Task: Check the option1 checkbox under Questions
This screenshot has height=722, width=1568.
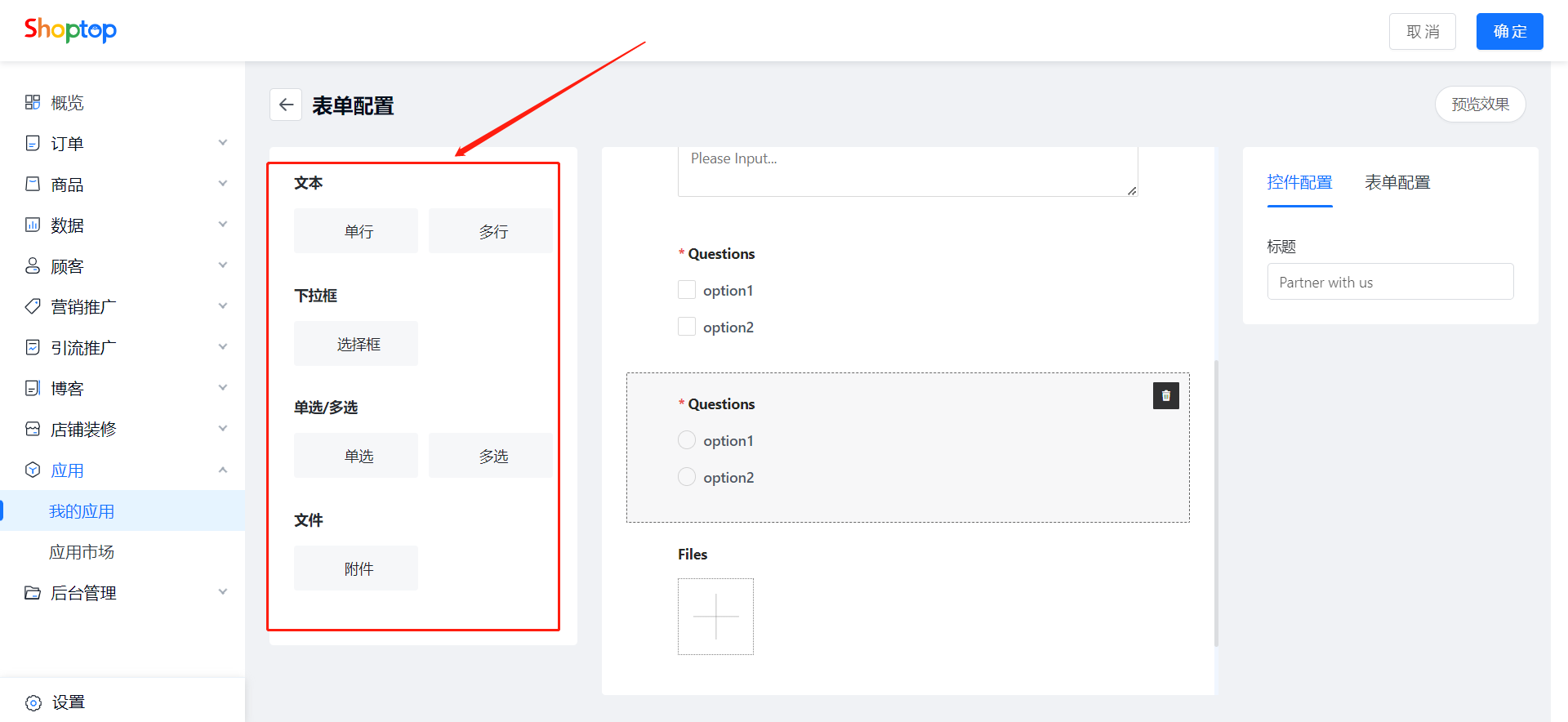Action: 687,290
